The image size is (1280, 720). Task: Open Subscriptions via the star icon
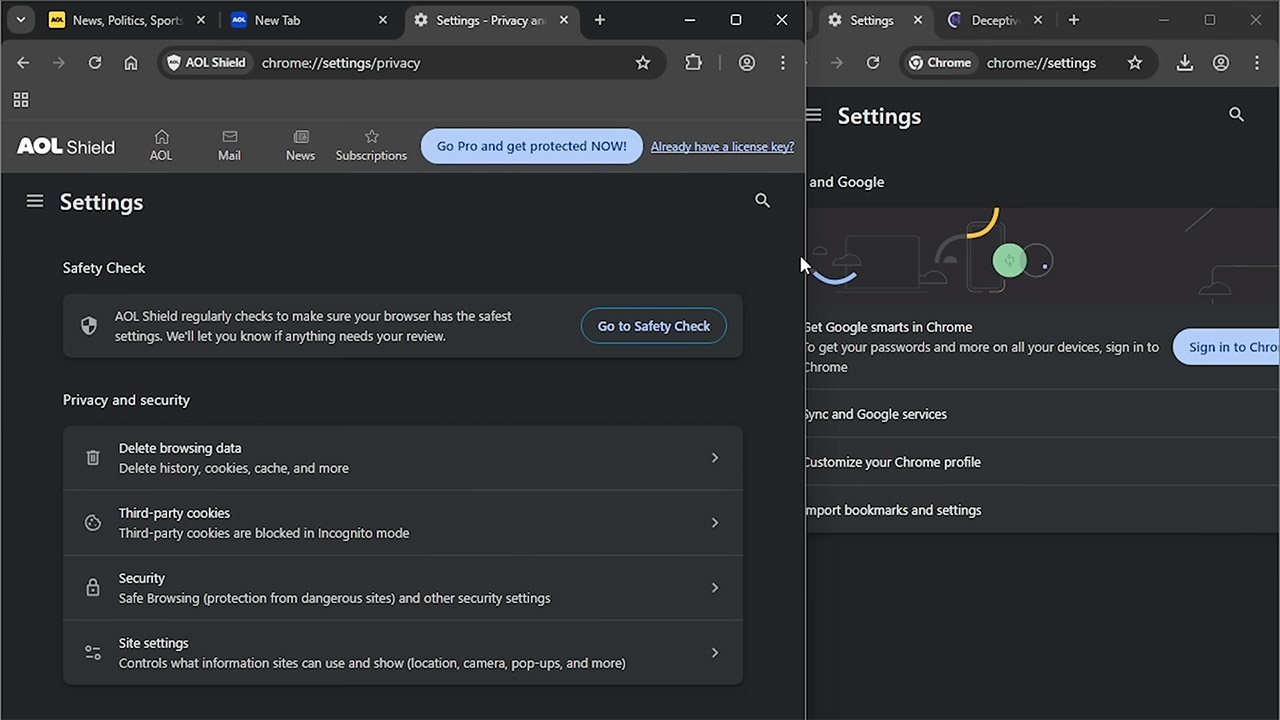click(x=371, y=145)
